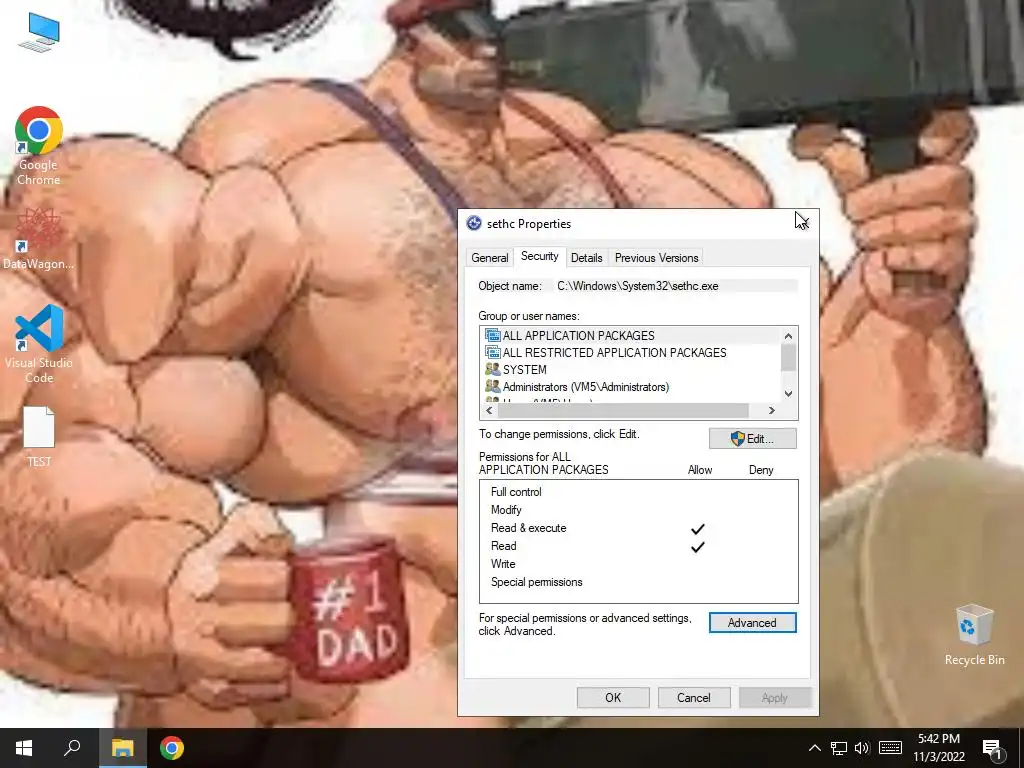Click the Allow checkmark for Read
This screenshot has height=768, width=1024.
point(698,547)
